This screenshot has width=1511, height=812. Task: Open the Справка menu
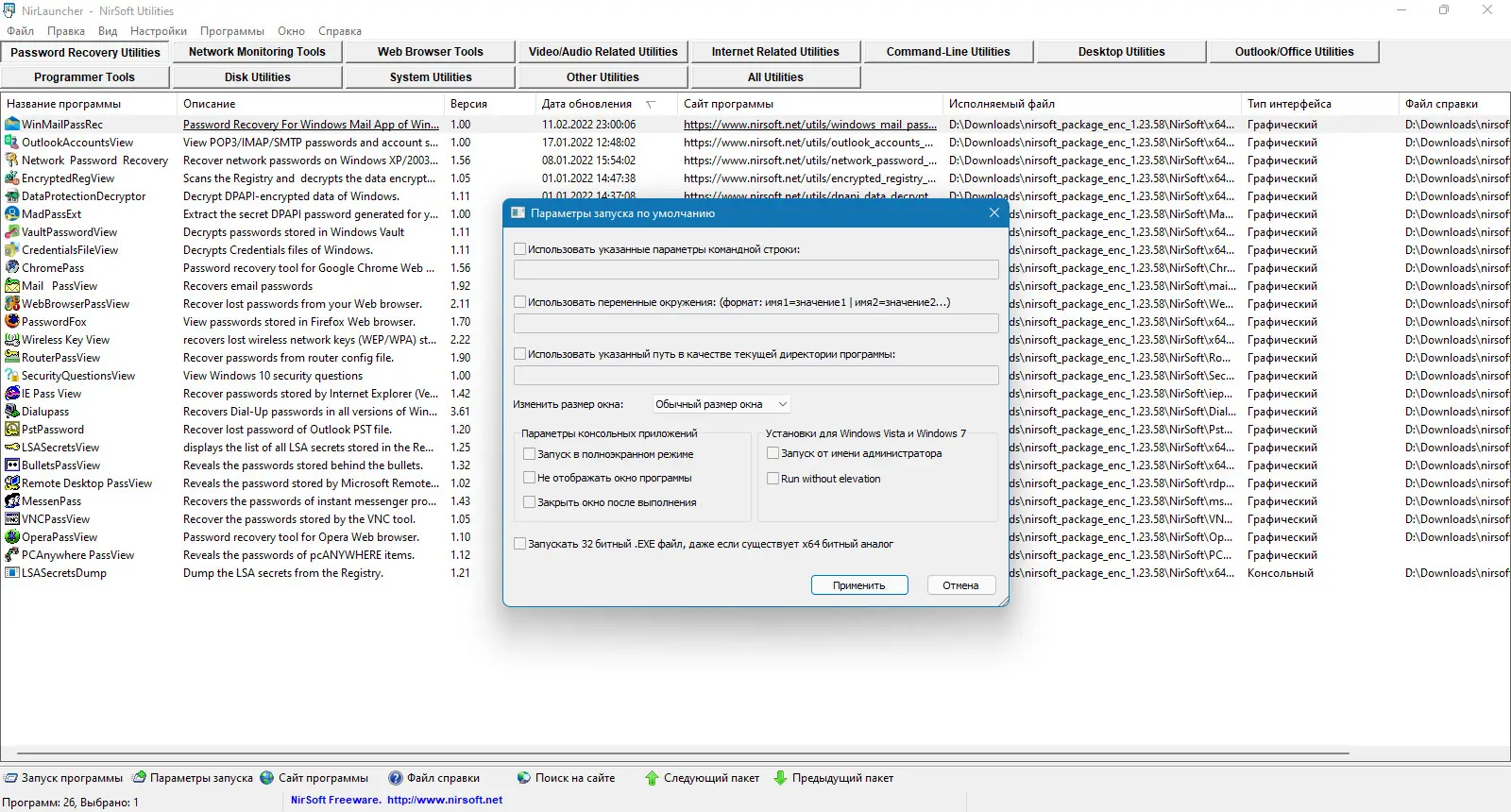(340, 31)
